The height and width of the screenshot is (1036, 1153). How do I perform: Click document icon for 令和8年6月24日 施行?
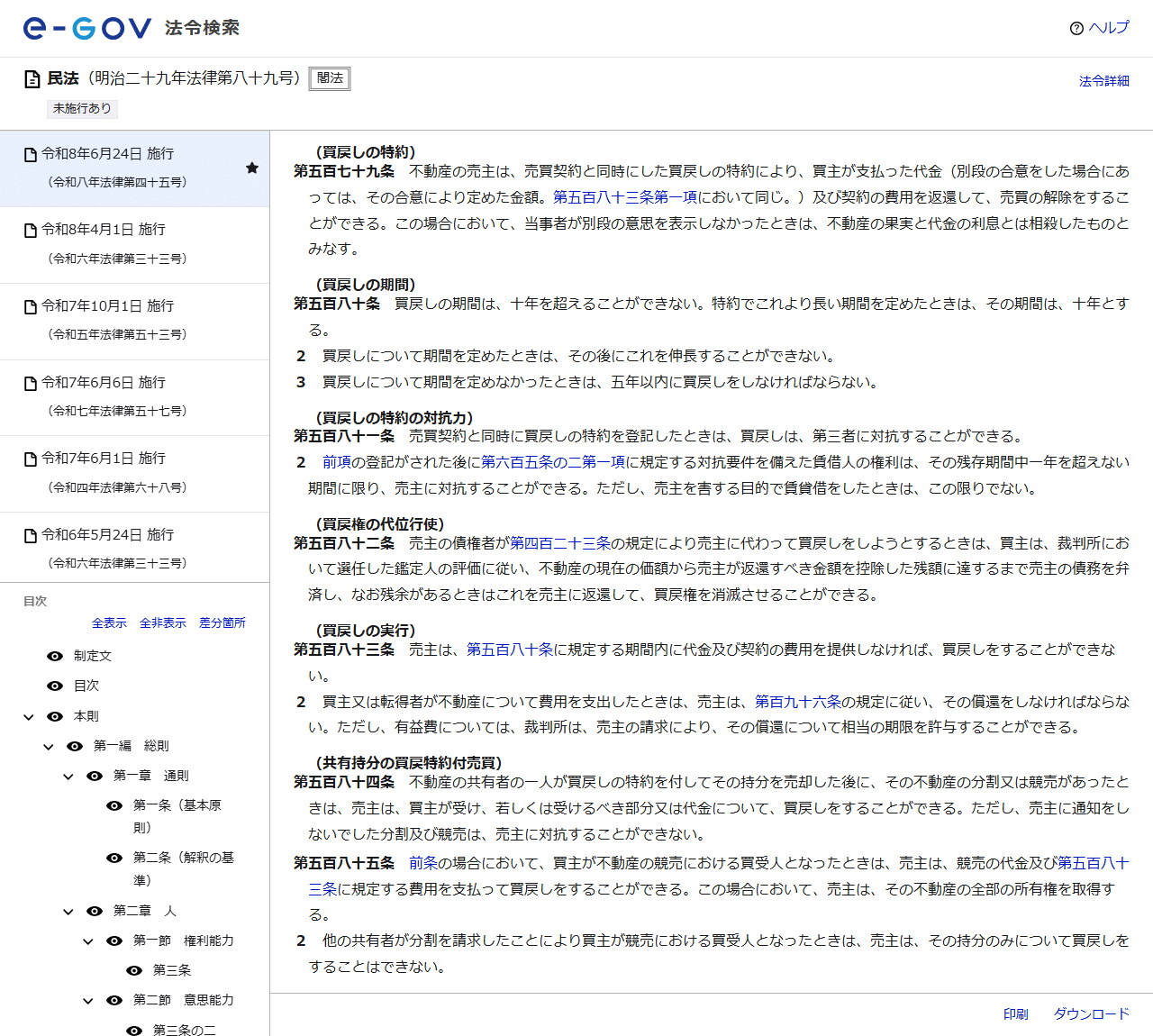(31, 155)
